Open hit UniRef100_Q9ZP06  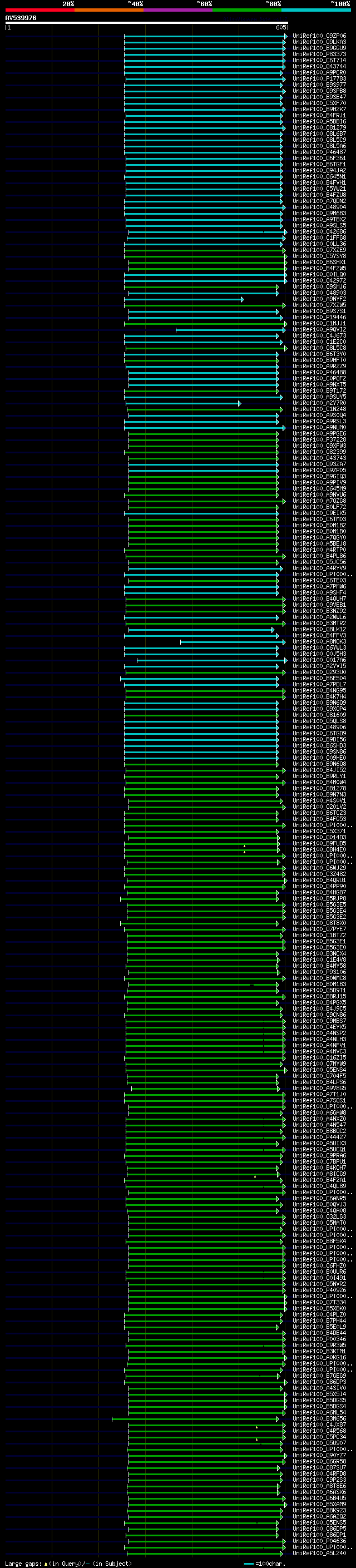point(319,36)
